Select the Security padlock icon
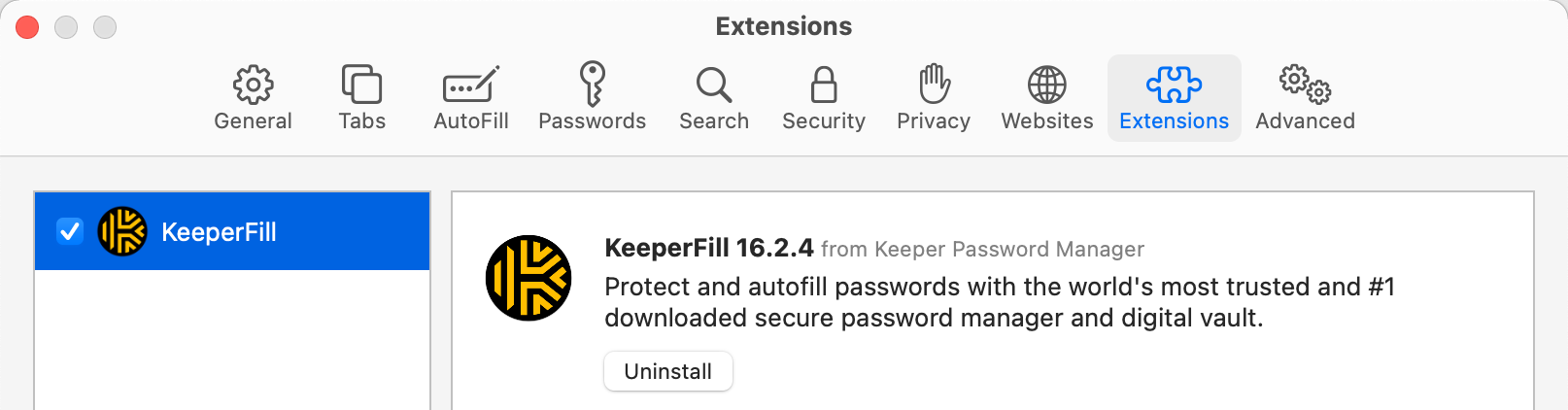 pyautogui.click(x=824, y=85)
